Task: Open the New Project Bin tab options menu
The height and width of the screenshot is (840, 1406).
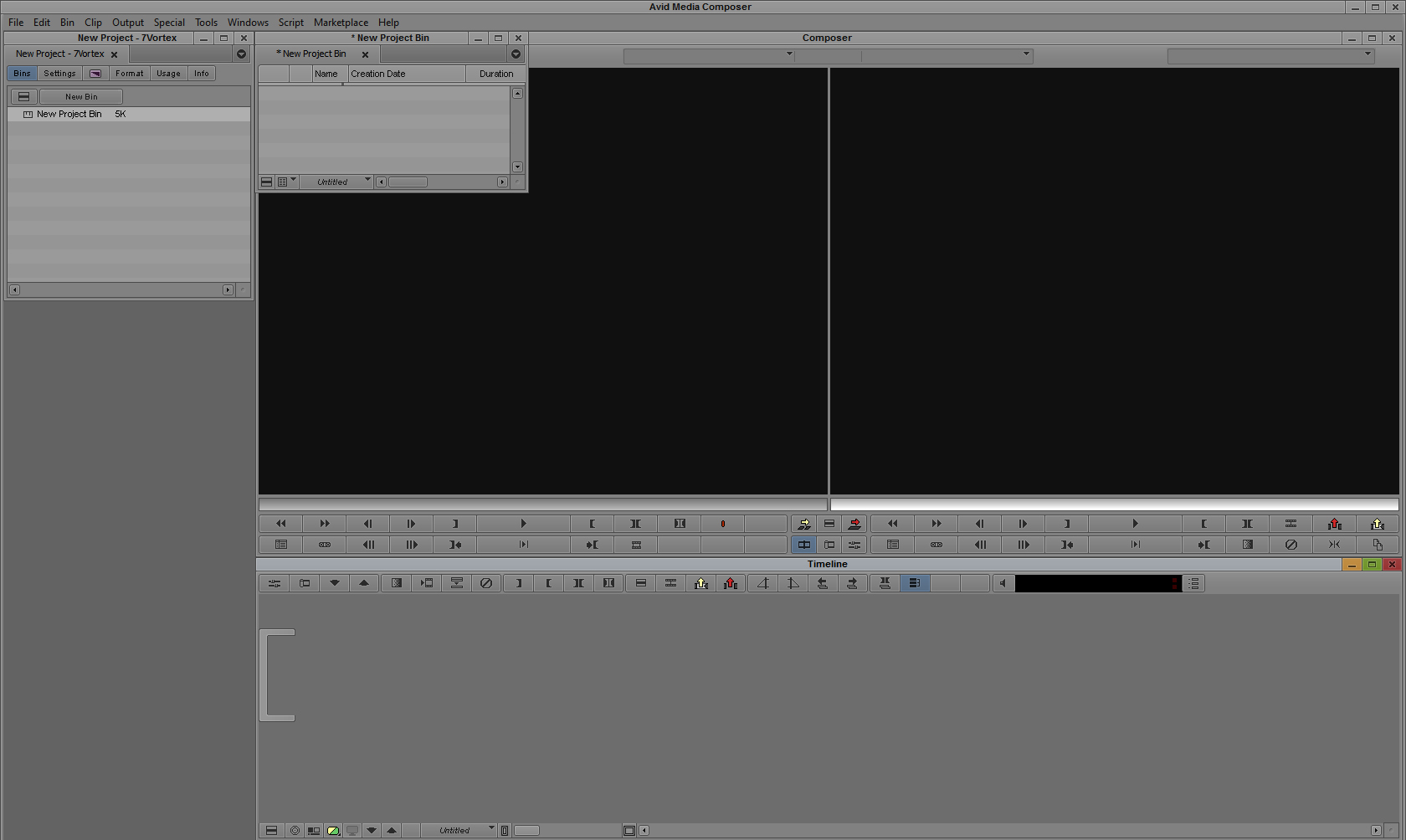Action: (x=516, y=54)
